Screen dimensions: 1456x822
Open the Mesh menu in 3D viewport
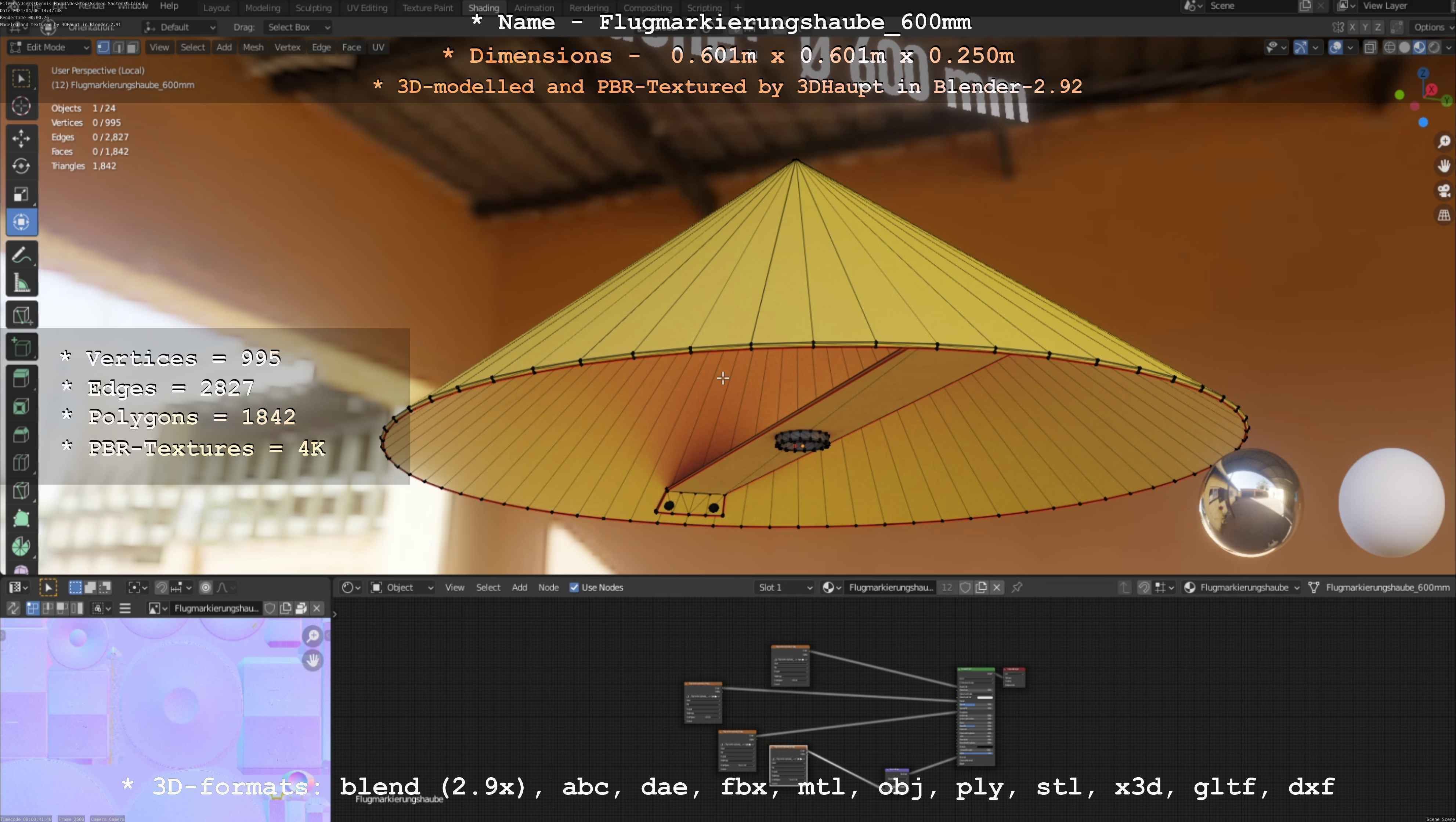tap(253, 47)
